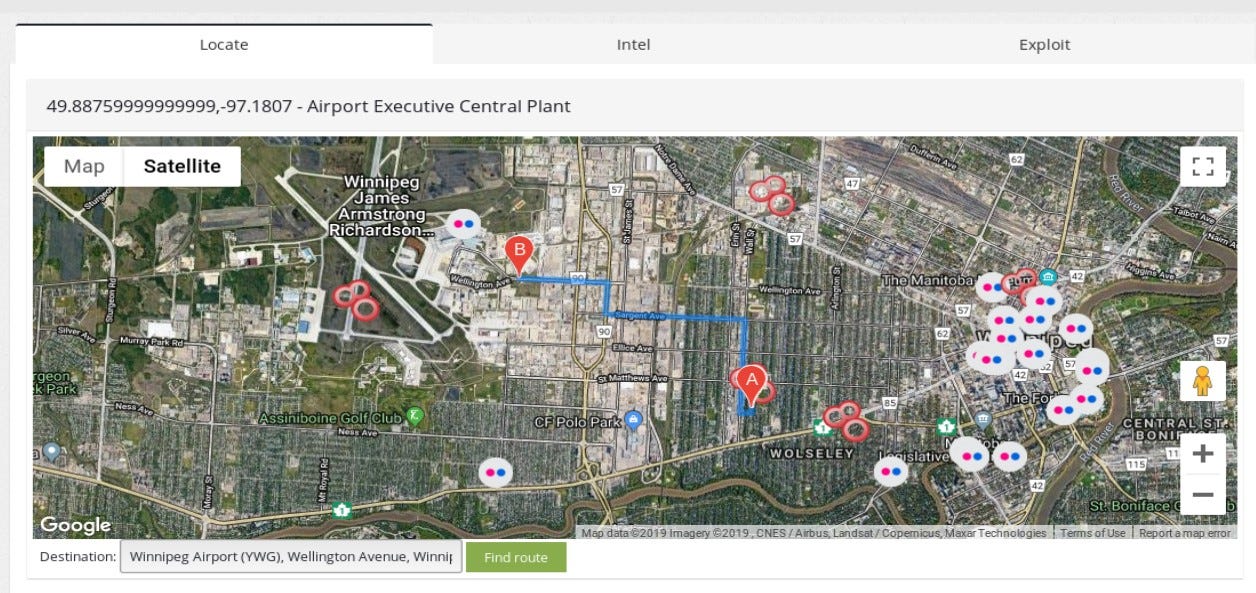1256x593 pixels.
Task: Click the CF Polo Park label
Action: click(x=577, y=422)
